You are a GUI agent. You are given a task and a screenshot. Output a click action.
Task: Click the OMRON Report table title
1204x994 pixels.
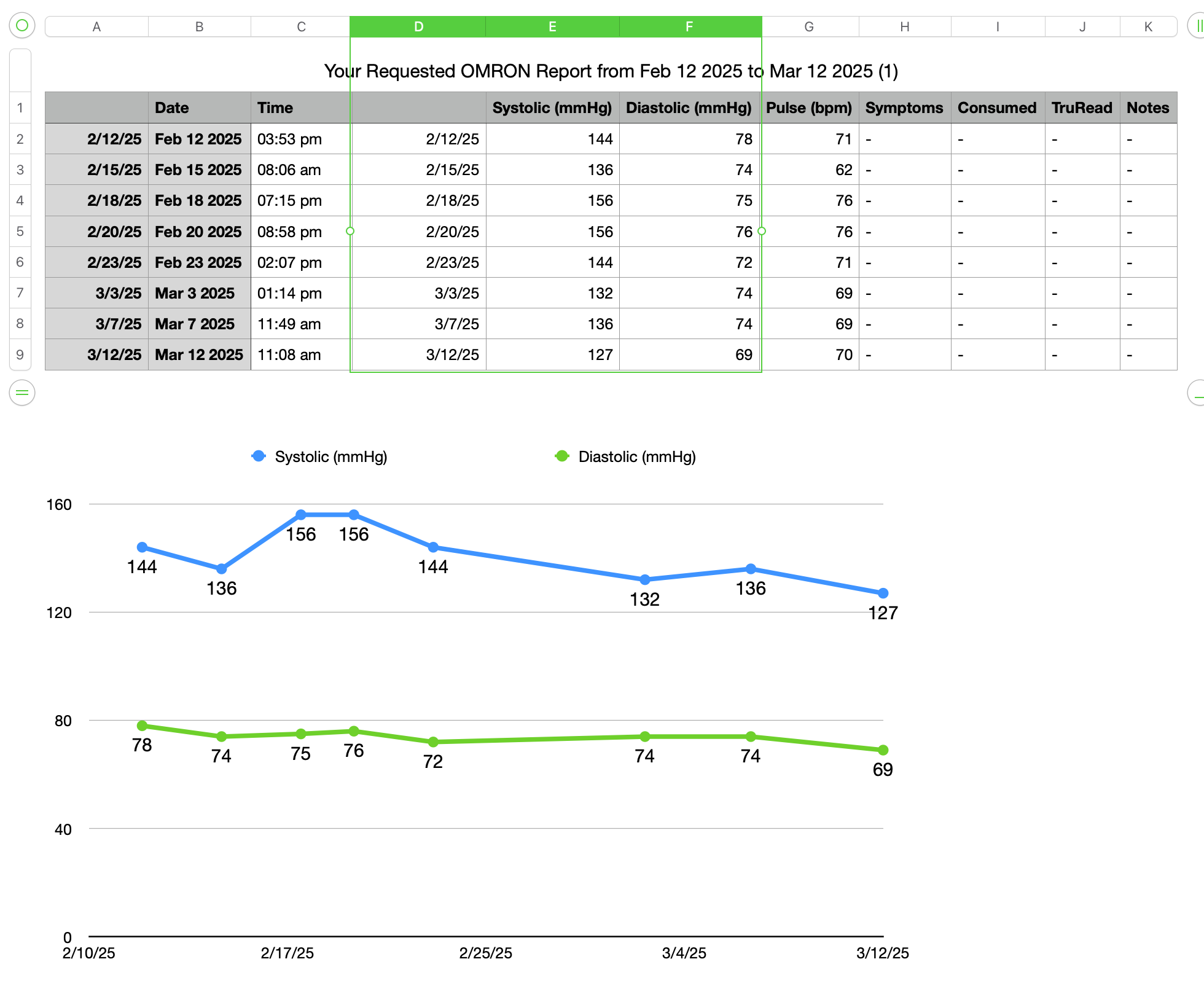(x=611, y=71)
